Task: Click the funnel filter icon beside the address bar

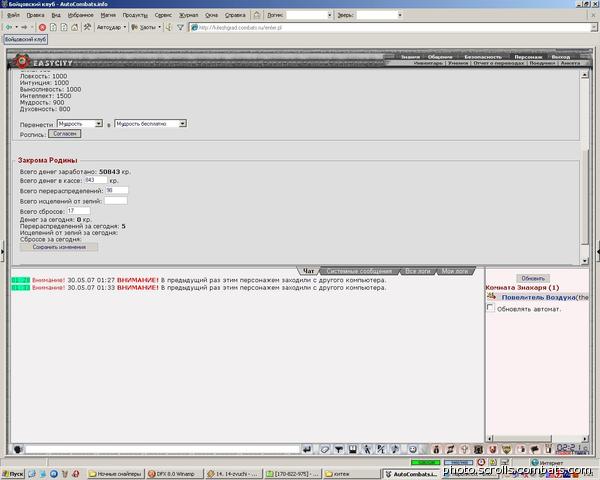Action: tap(180, 27)
